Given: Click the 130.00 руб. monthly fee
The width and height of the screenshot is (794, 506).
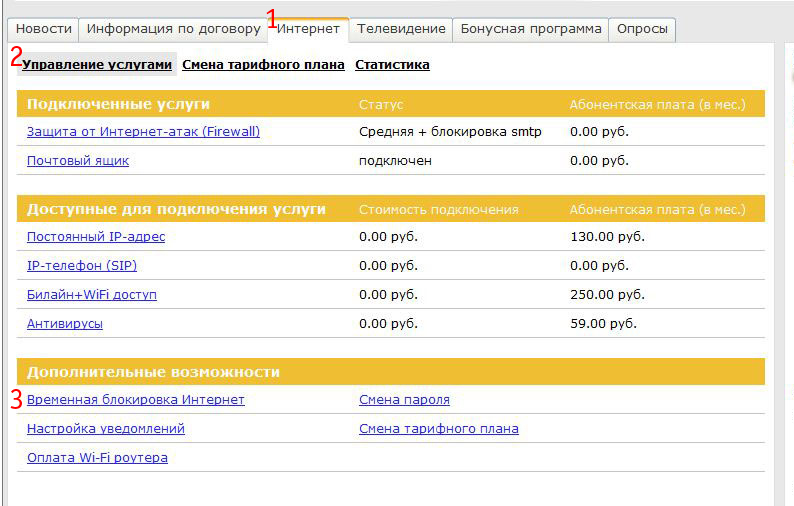Looking at the screenshot, I should click(608, 237).
